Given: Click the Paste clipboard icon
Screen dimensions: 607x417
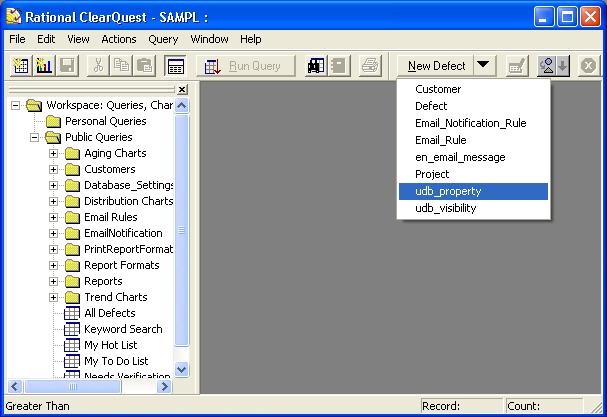Looking at the screenshot, I should 144,66.
